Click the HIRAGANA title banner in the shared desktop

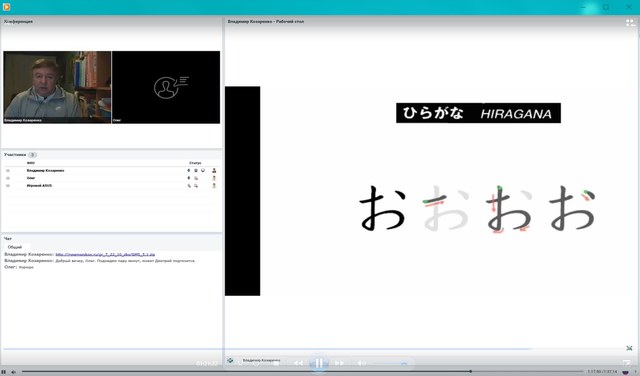478,113
